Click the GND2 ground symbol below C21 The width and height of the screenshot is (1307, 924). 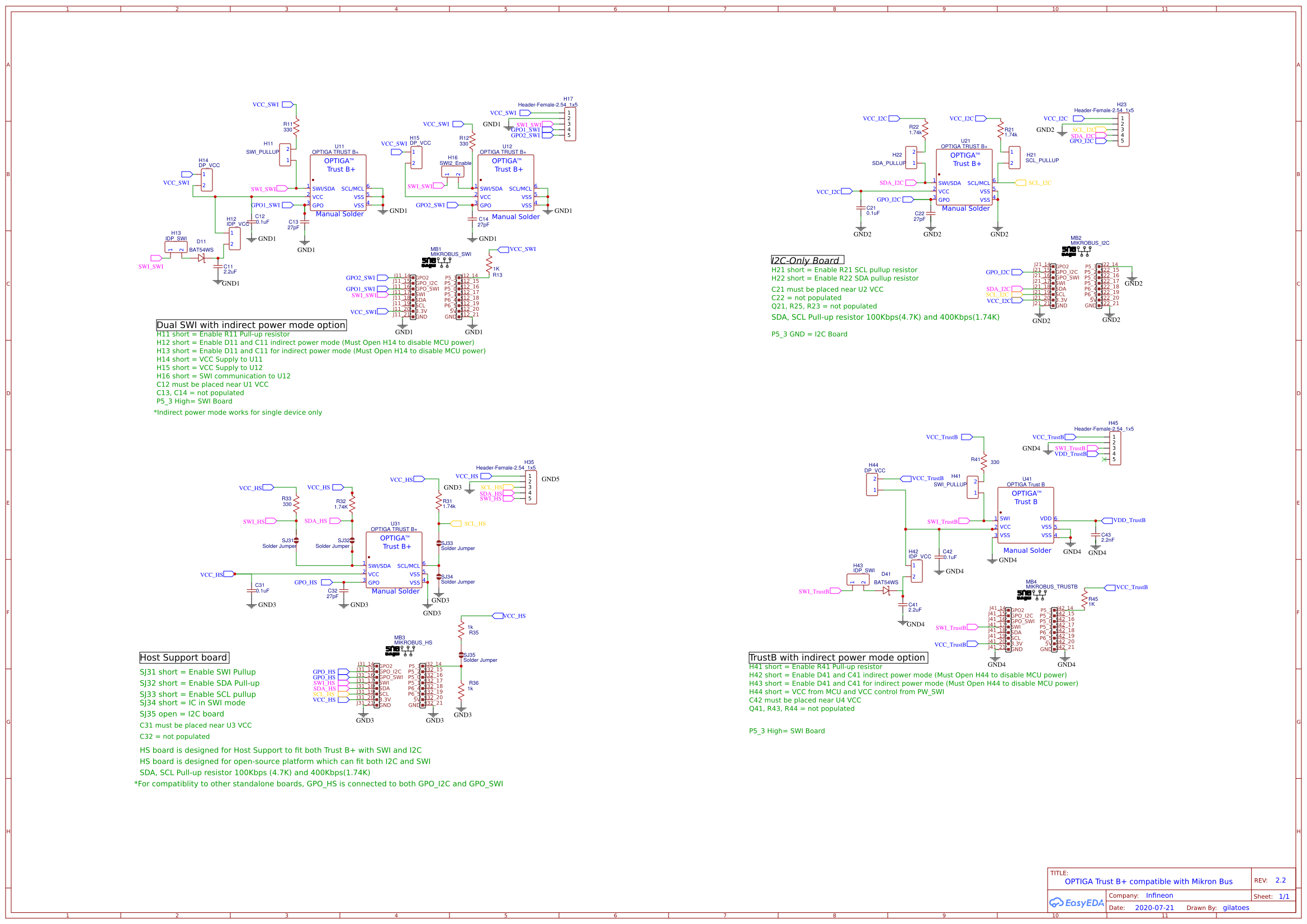[x=860, y=230]
